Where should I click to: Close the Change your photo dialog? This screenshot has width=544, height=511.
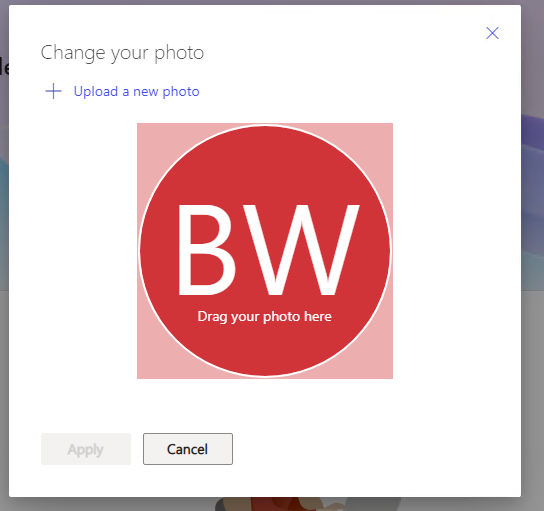[492, 33]
